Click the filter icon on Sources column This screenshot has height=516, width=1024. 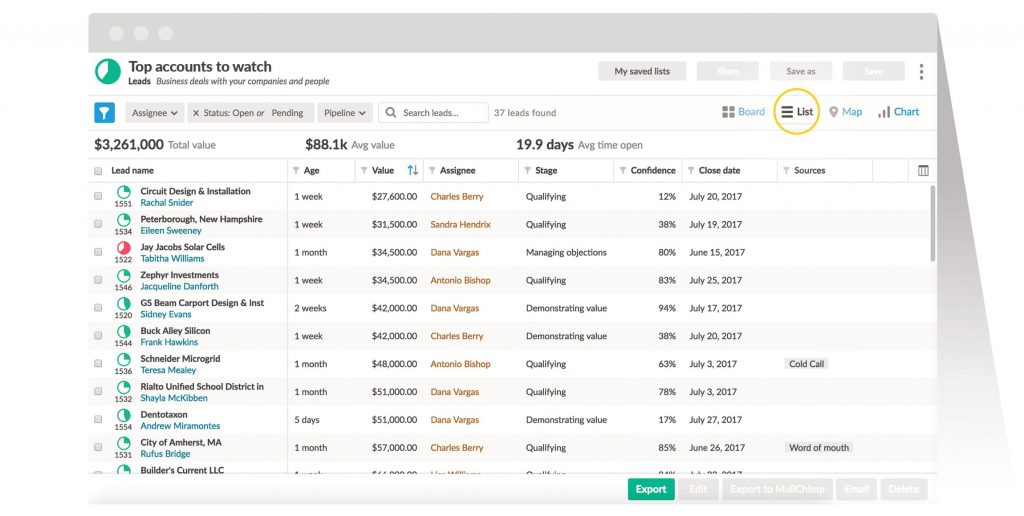785,171
